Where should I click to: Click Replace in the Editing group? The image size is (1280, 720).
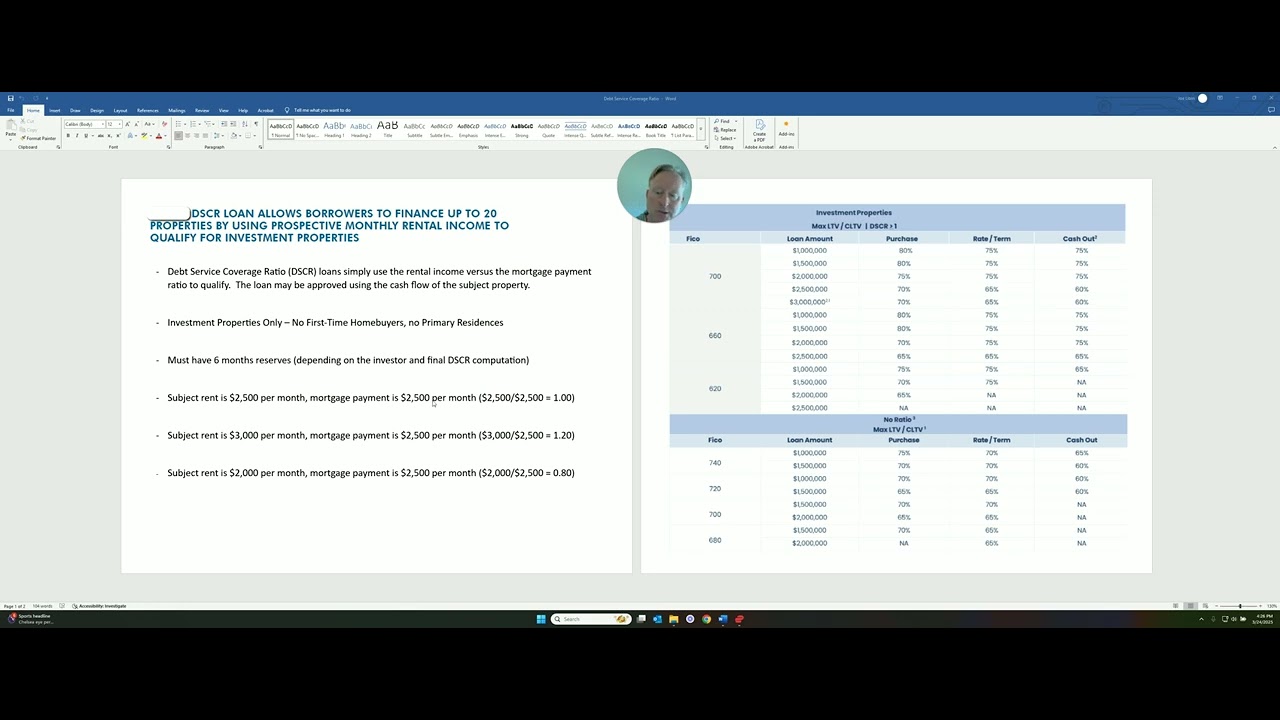tap(727, 130)
